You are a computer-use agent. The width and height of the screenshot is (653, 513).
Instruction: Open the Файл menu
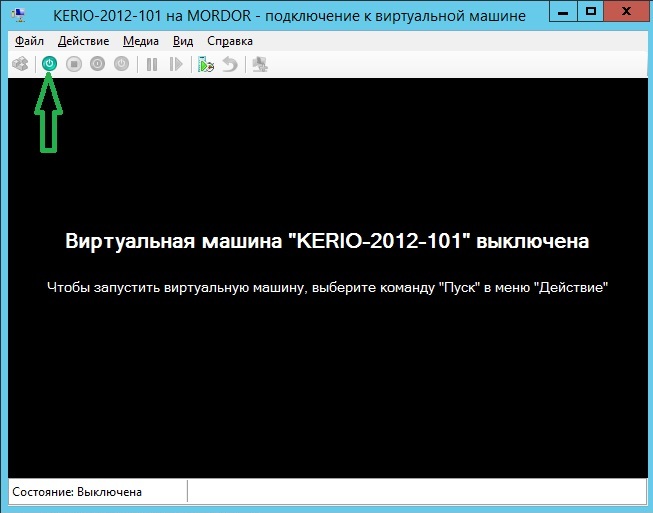[29, 41]
